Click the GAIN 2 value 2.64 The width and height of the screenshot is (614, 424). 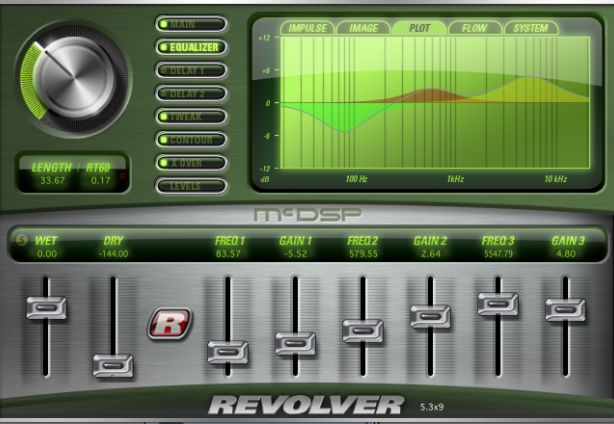[430, 254]
